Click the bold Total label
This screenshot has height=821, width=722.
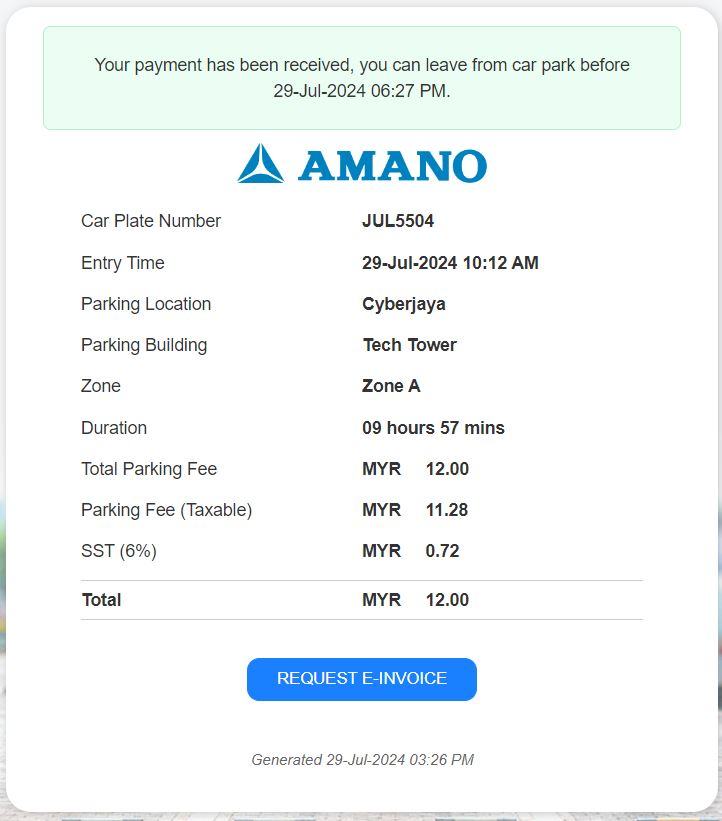pos(101,600)
